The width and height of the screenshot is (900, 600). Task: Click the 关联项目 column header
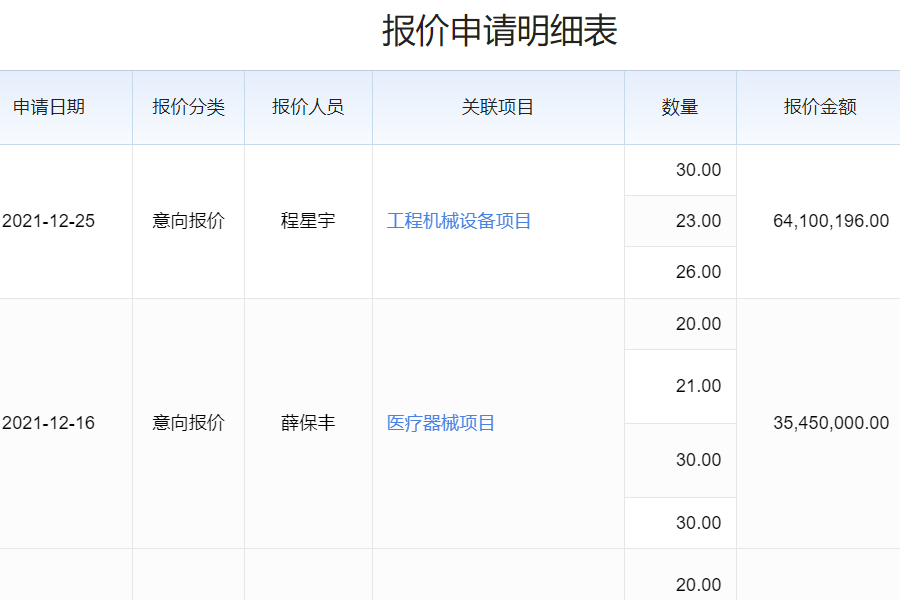coord(498,107)
